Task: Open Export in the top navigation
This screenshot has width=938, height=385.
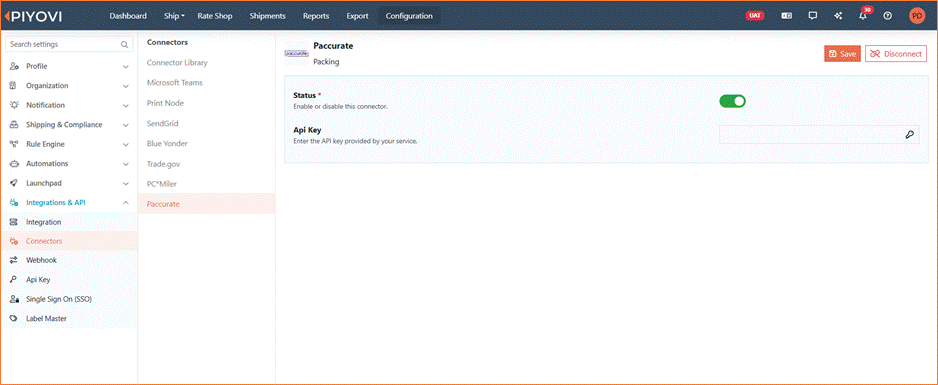Action: pyautogui.click(x=358, y=16)
